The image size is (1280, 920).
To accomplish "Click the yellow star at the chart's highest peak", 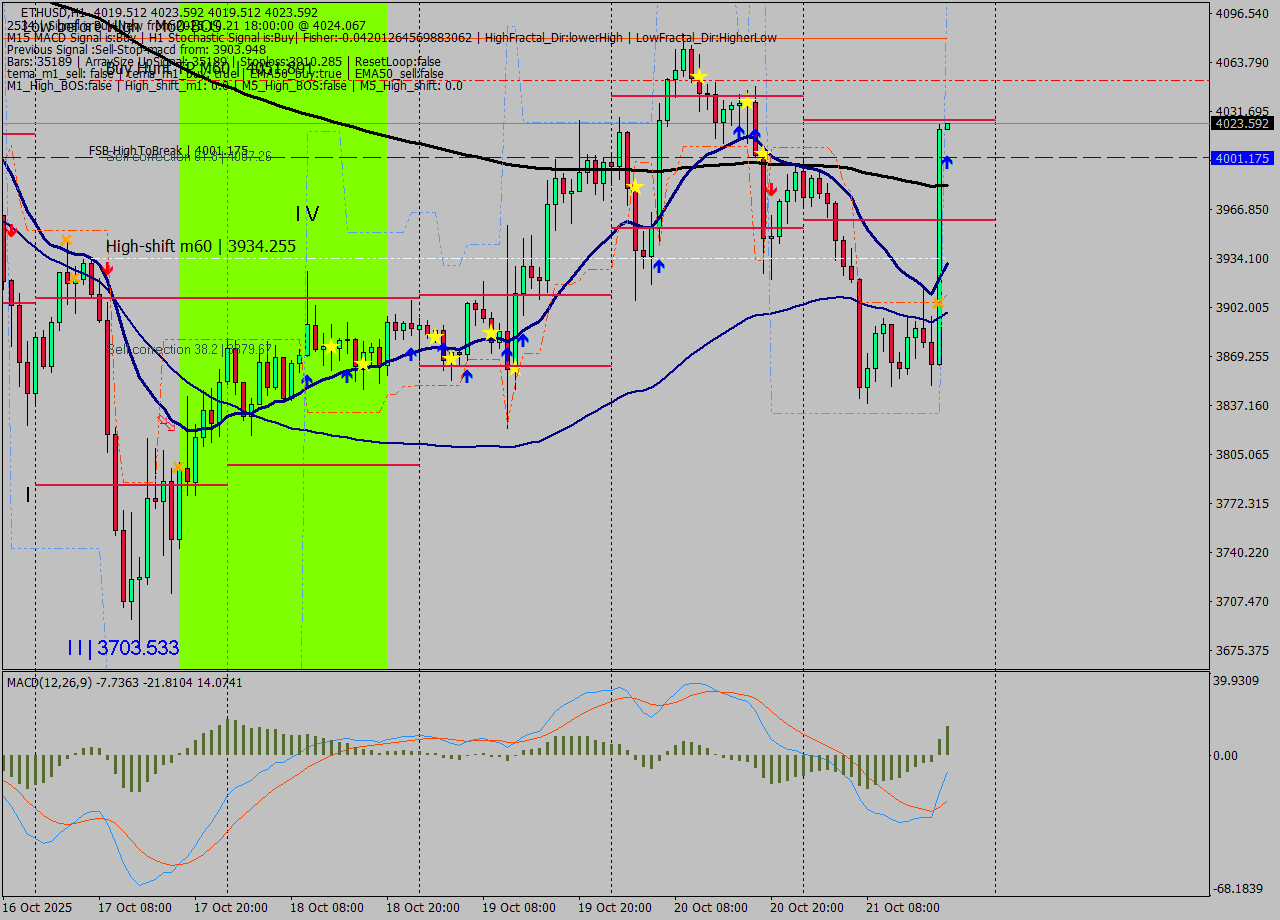I will (699, 76).
